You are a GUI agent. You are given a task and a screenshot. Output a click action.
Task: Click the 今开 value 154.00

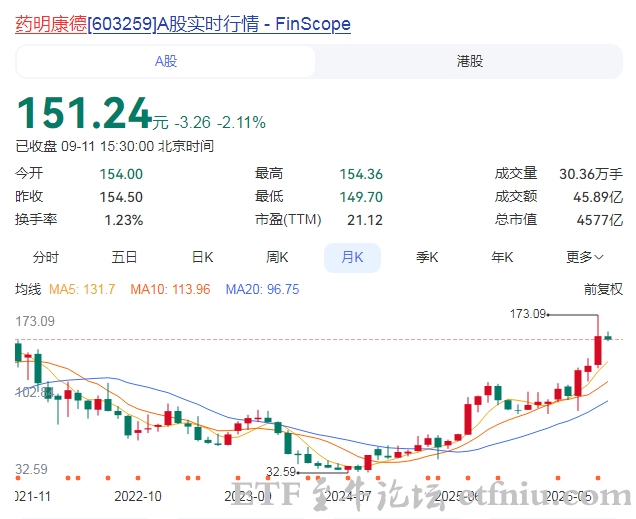point(121,174)
